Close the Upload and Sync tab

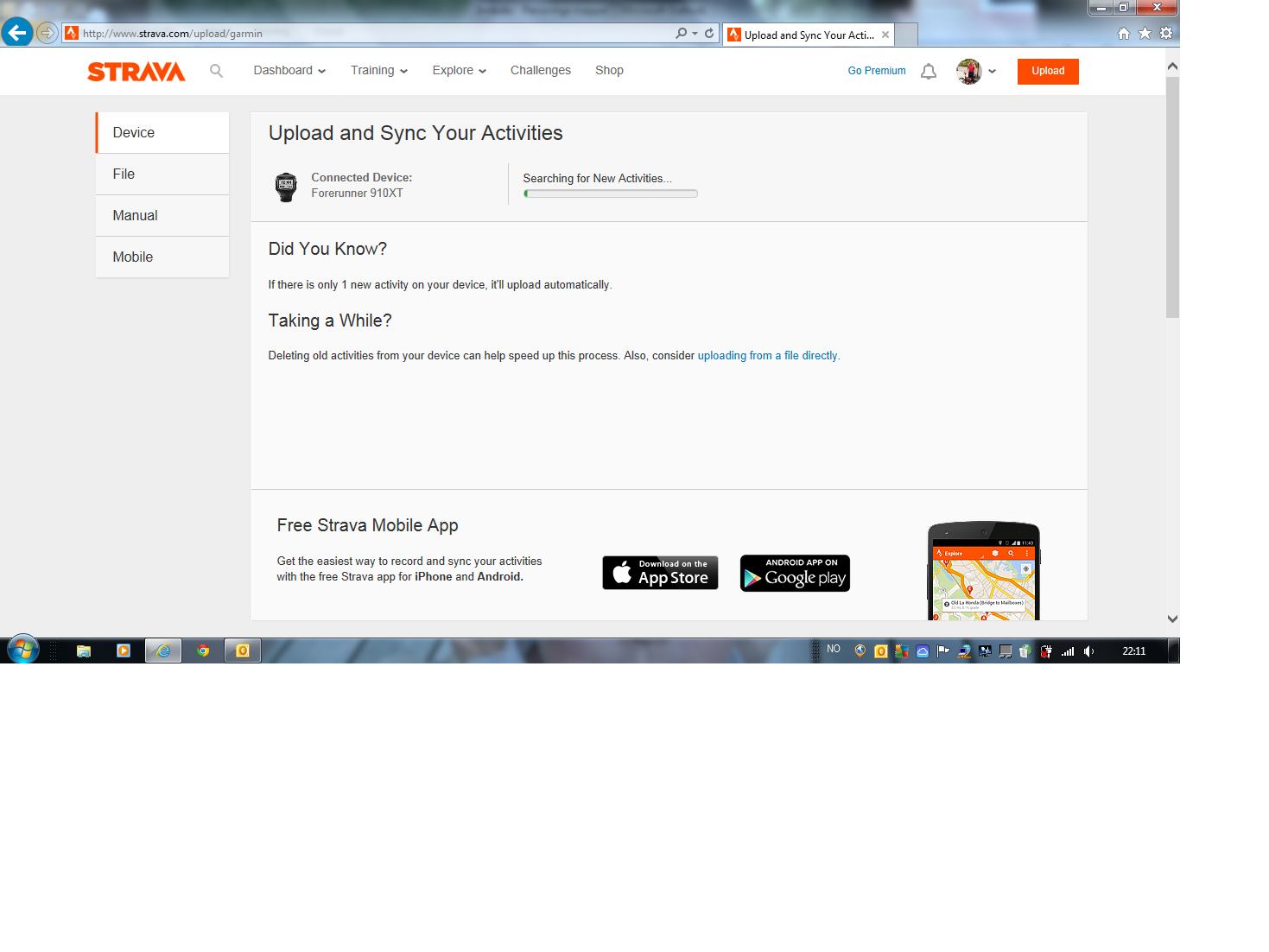pos(885,35)
